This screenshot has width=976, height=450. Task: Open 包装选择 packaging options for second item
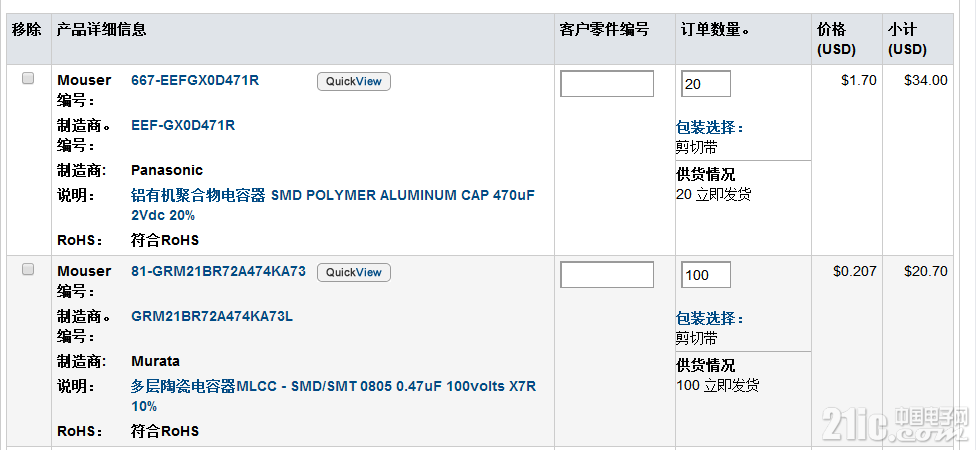pyautogui.click(x=710, y=319)
